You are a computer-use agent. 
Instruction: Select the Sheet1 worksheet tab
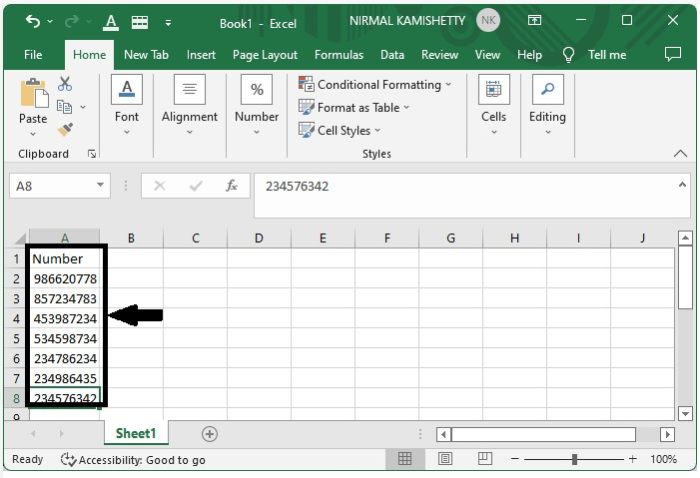[136, 434]
